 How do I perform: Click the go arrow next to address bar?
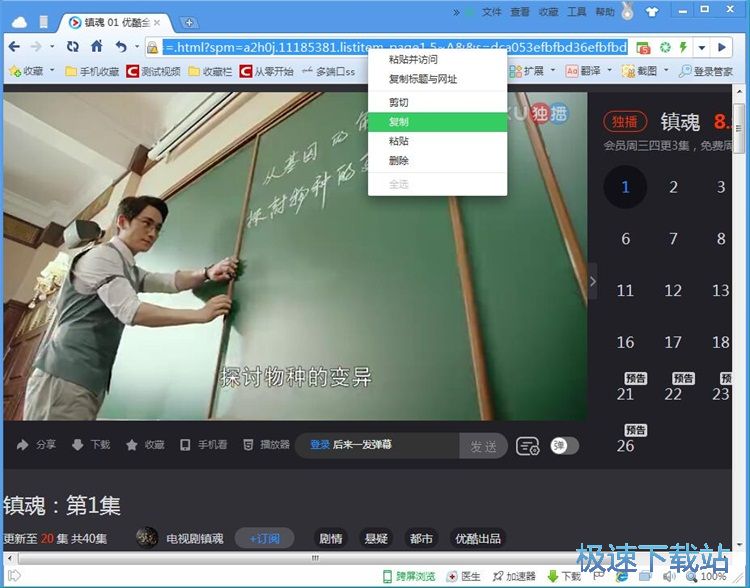click(x=722, y=47)
